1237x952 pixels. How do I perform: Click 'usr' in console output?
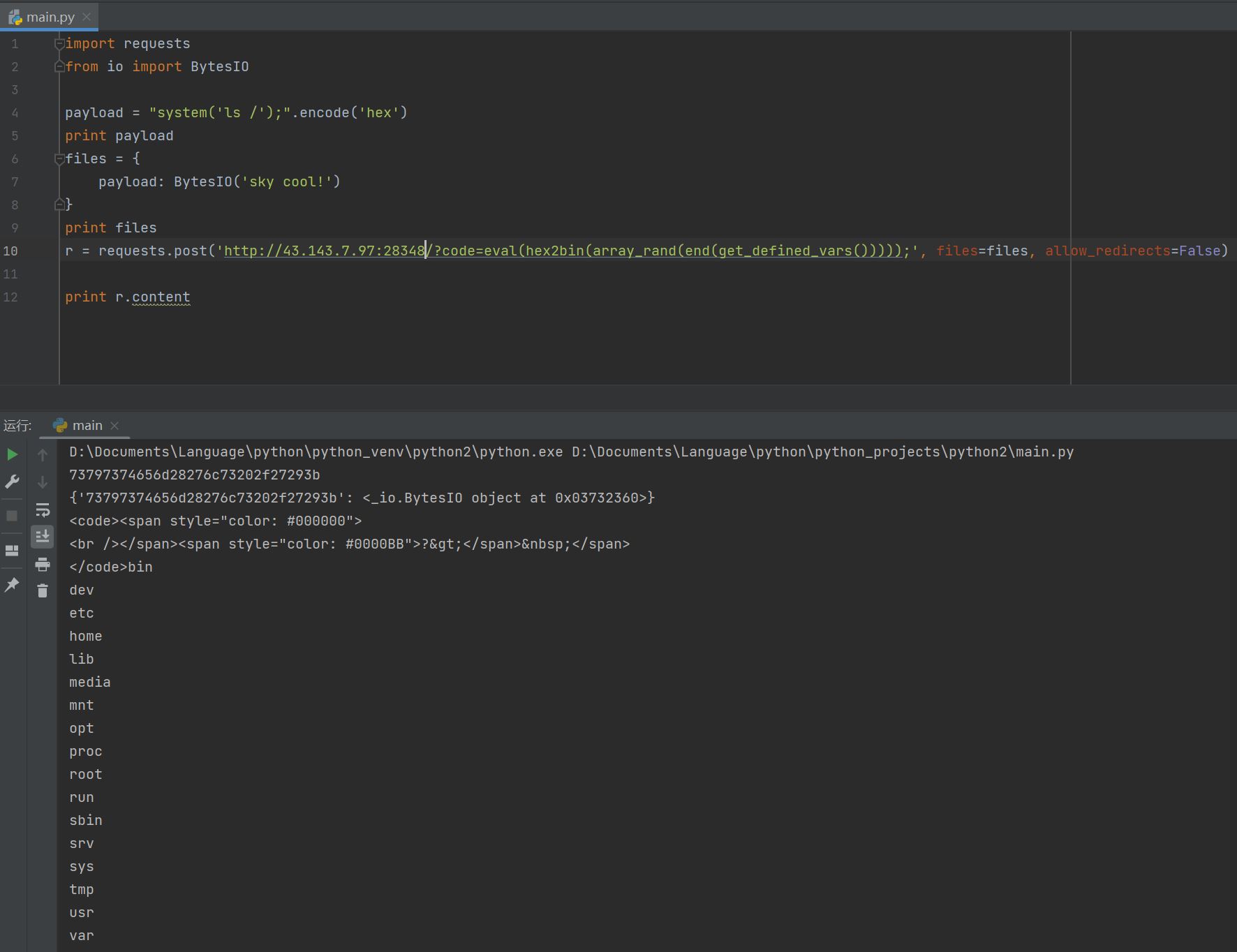[82, 912]
